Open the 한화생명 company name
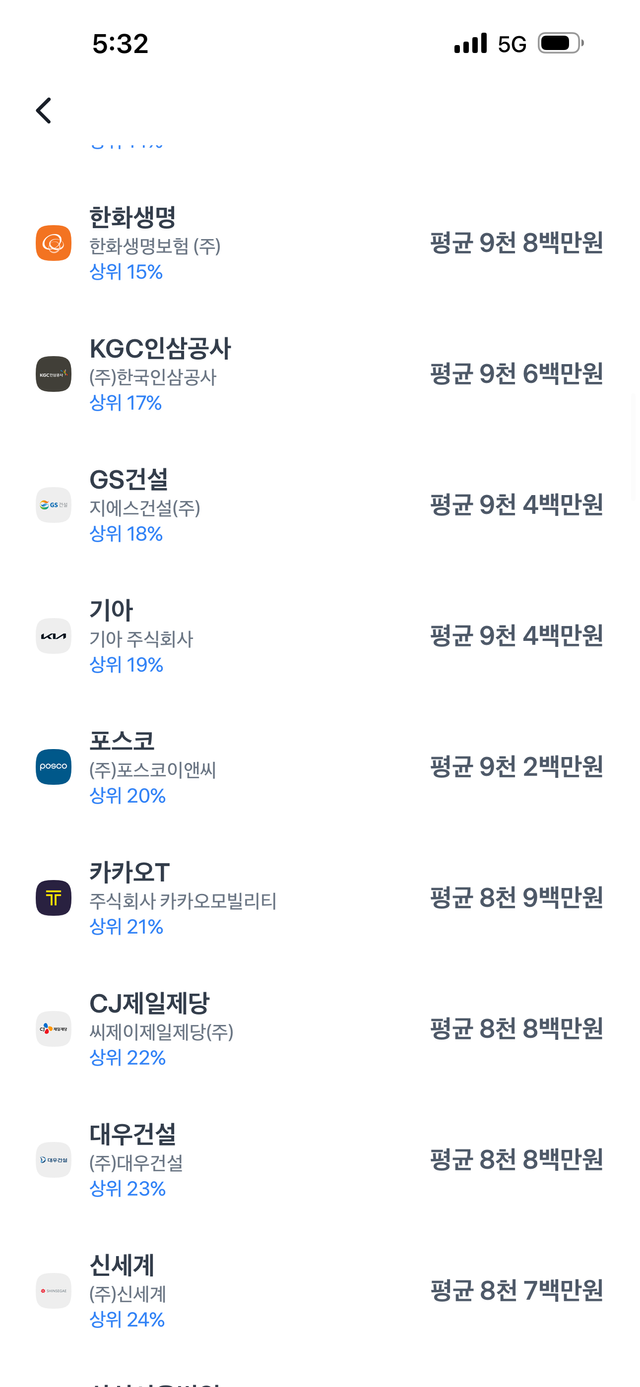Image resolution: width=640 pixels, height=1387 pixels. [x=133, y=217]
